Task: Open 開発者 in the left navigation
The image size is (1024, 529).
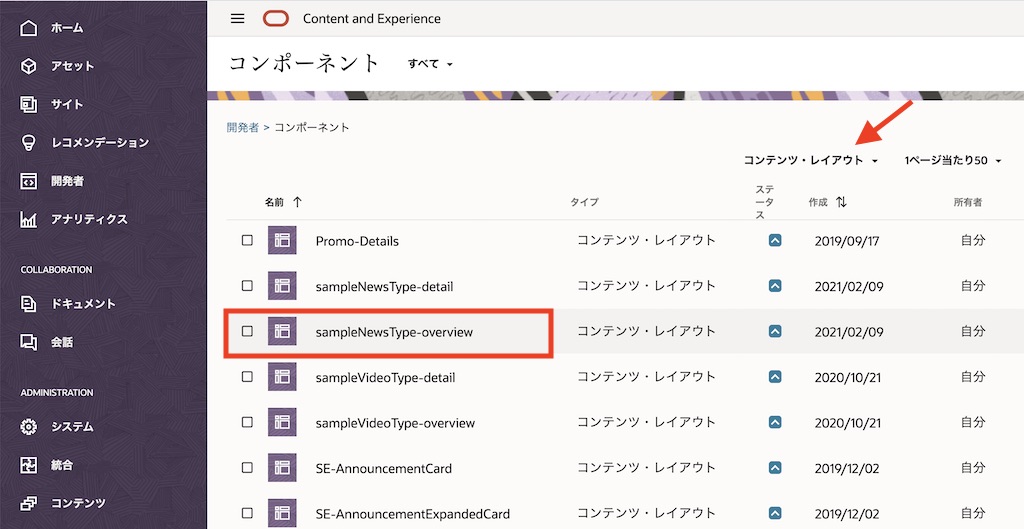Action: (x=67, y=181)
